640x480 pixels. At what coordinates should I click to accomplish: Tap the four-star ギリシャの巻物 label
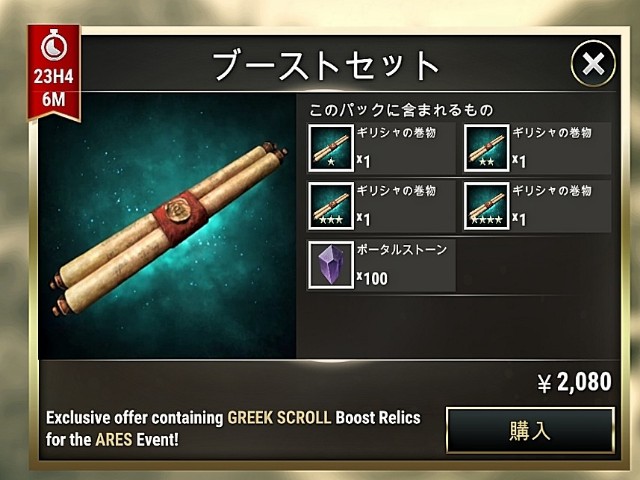pos(552,191)
